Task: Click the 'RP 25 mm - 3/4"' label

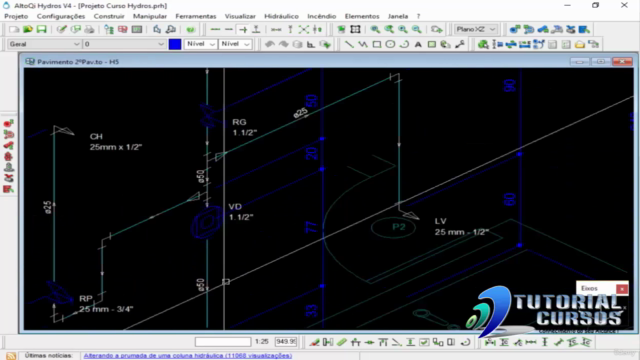Action: (x=106, y=304)
